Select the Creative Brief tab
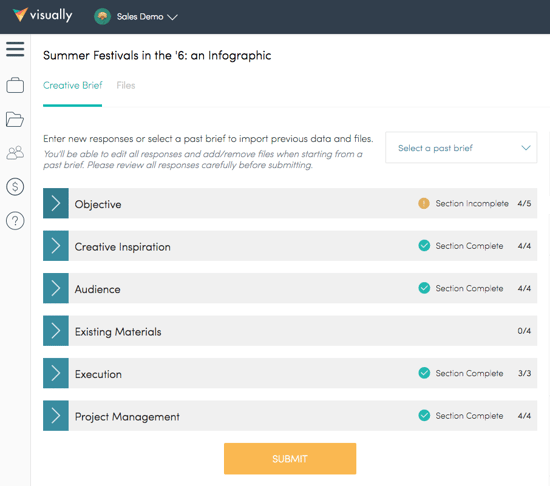This screenshot has width=550, height=486. 73,86
